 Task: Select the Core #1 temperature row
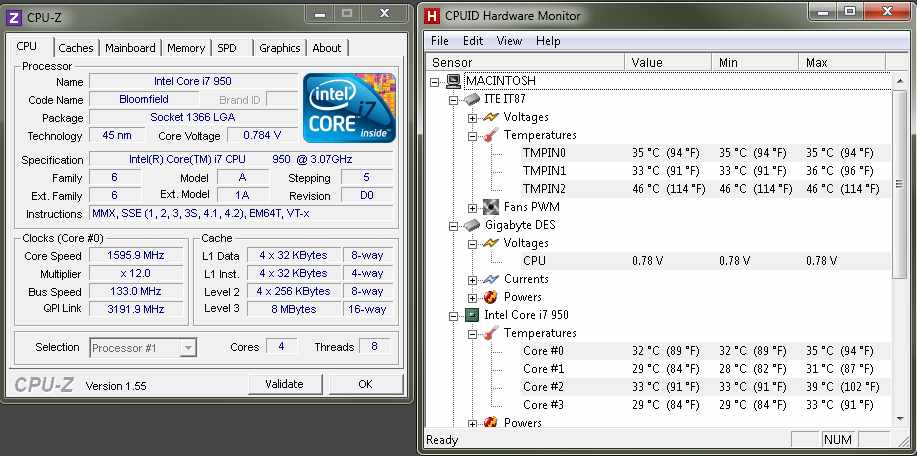(x=706, y=369)
